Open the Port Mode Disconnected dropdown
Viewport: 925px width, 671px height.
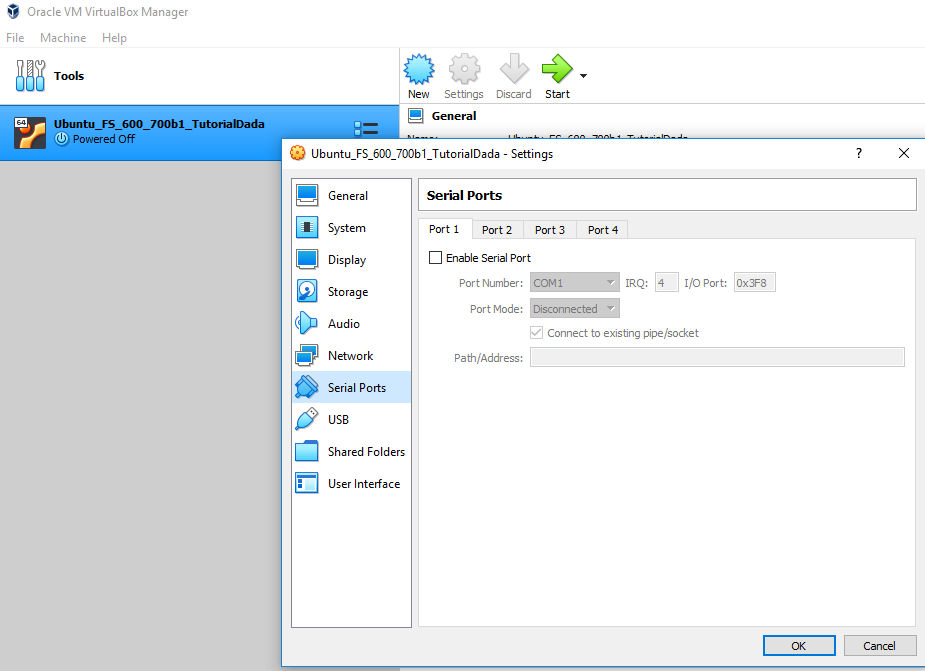tap(575, 309)
